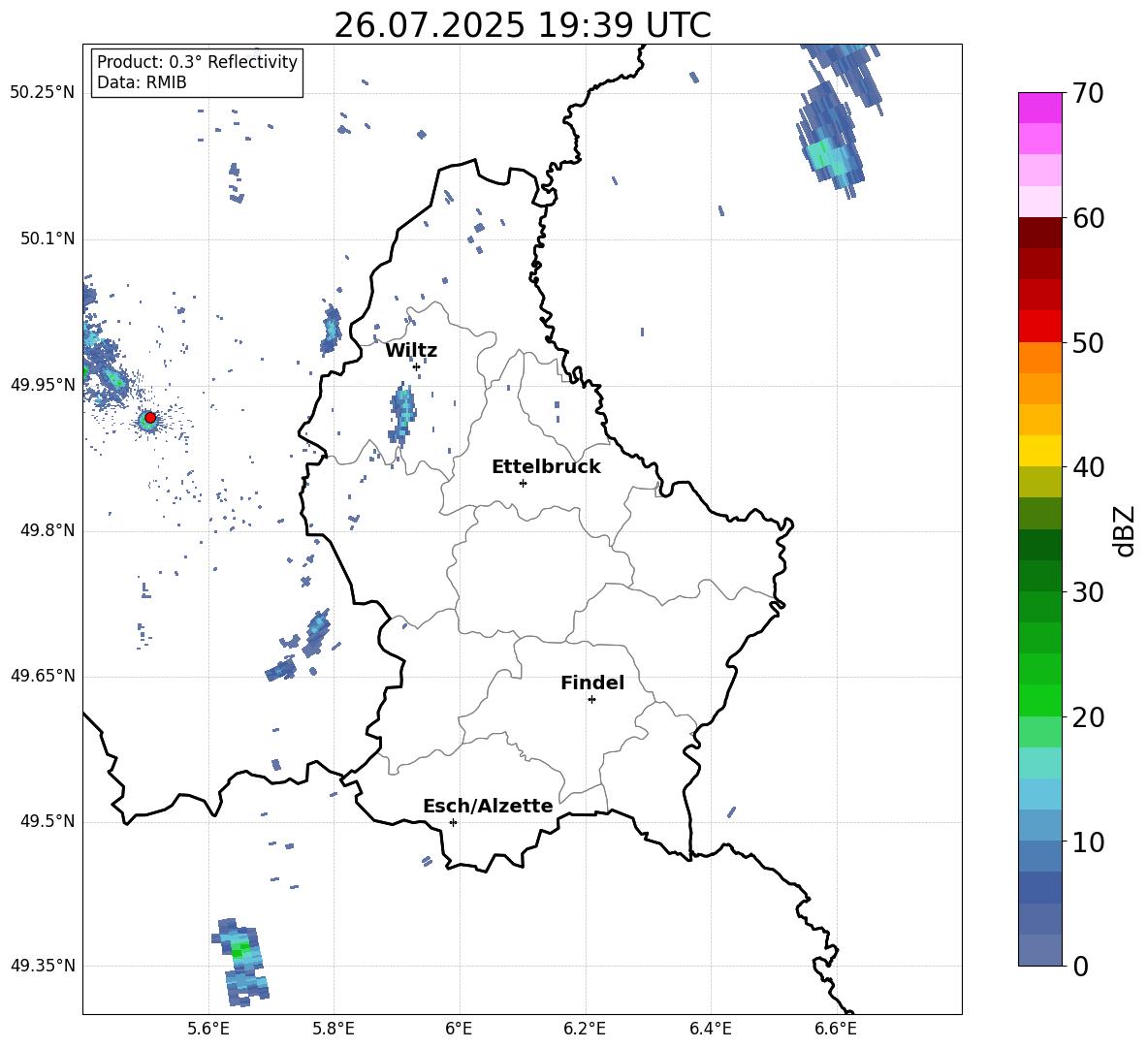Click the green-cored echo near 49.35°N
Image resolution: width=1148 pixels, height=1048 pixels.
pyautogui.click(x=240, y=961)
